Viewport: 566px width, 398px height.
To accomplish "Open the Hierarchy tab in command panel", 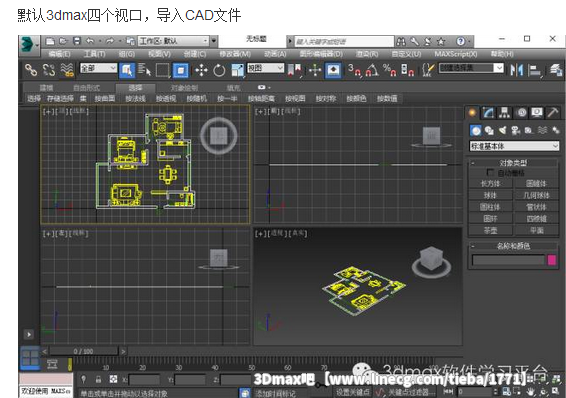I will point(505,113).
